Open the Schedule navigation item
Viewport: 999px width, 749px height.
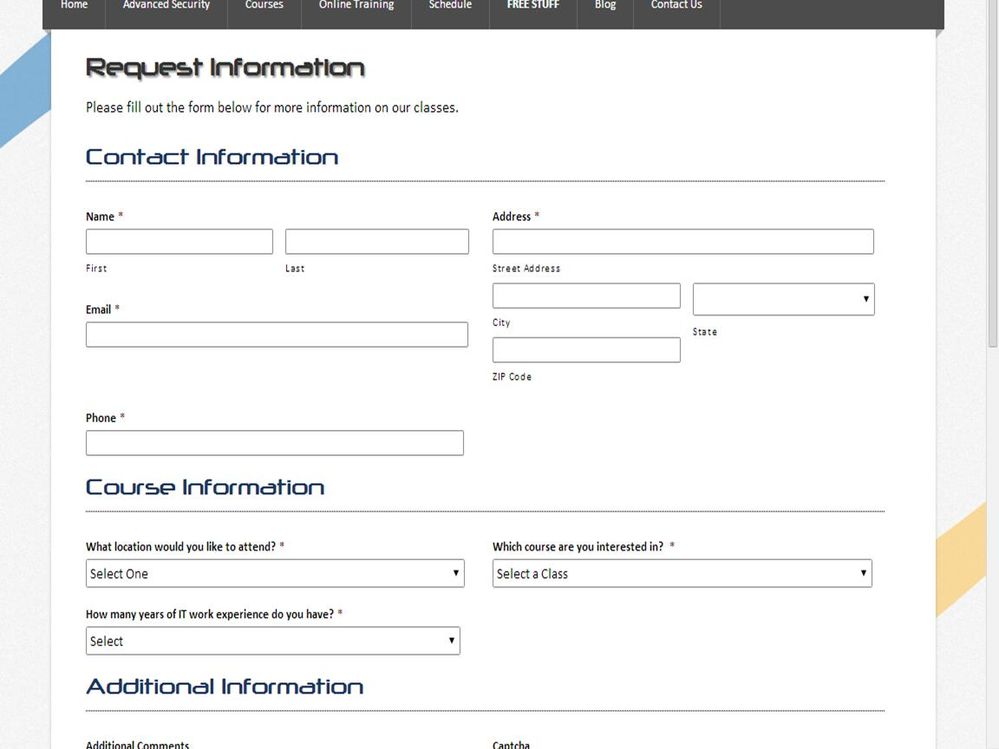click(450, 6)
